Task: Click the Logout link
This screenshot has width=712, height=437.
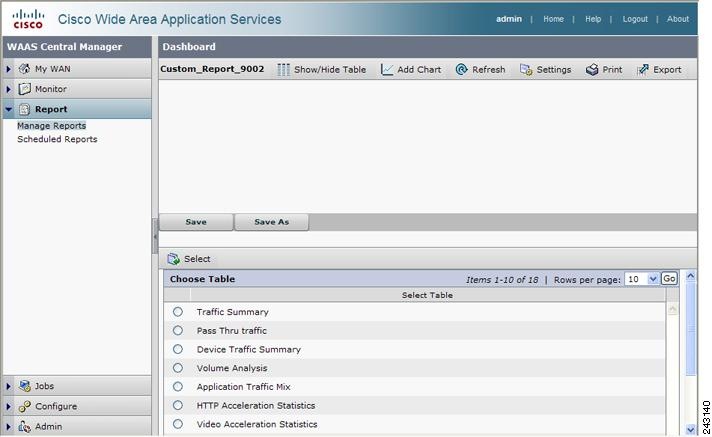Action: 635,19
